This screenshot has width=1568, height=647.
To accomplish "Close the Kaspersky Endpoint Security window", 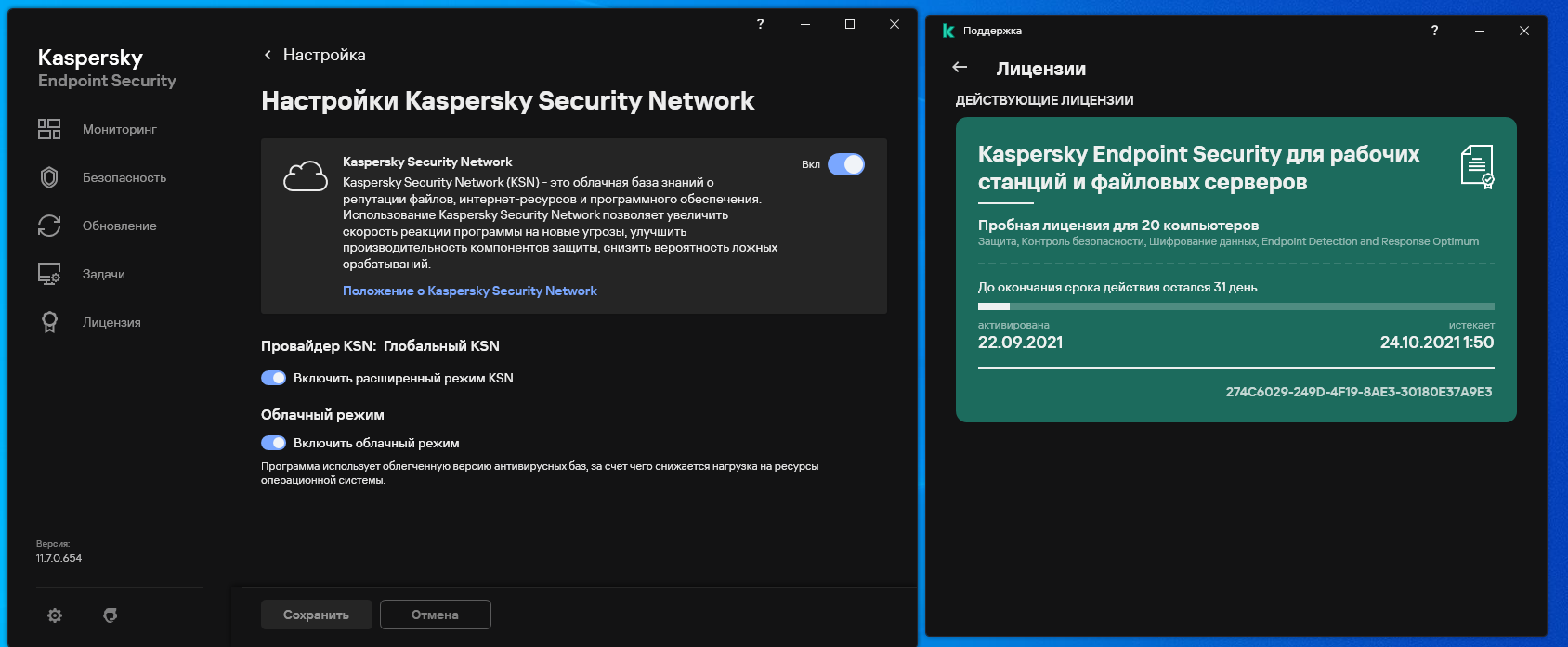I will click(895, 24).
